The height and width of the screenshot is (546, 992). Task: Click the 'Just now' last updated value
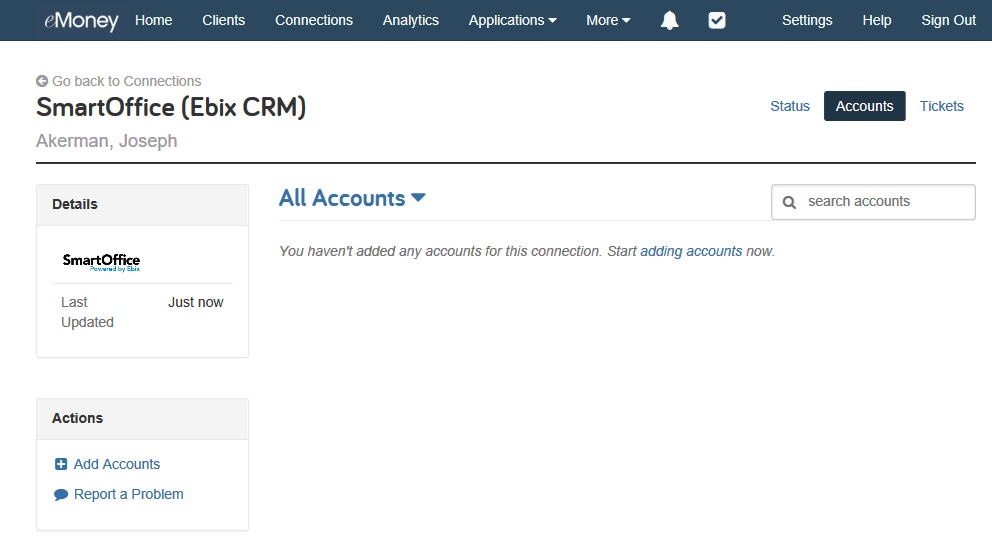click(195, 302)
